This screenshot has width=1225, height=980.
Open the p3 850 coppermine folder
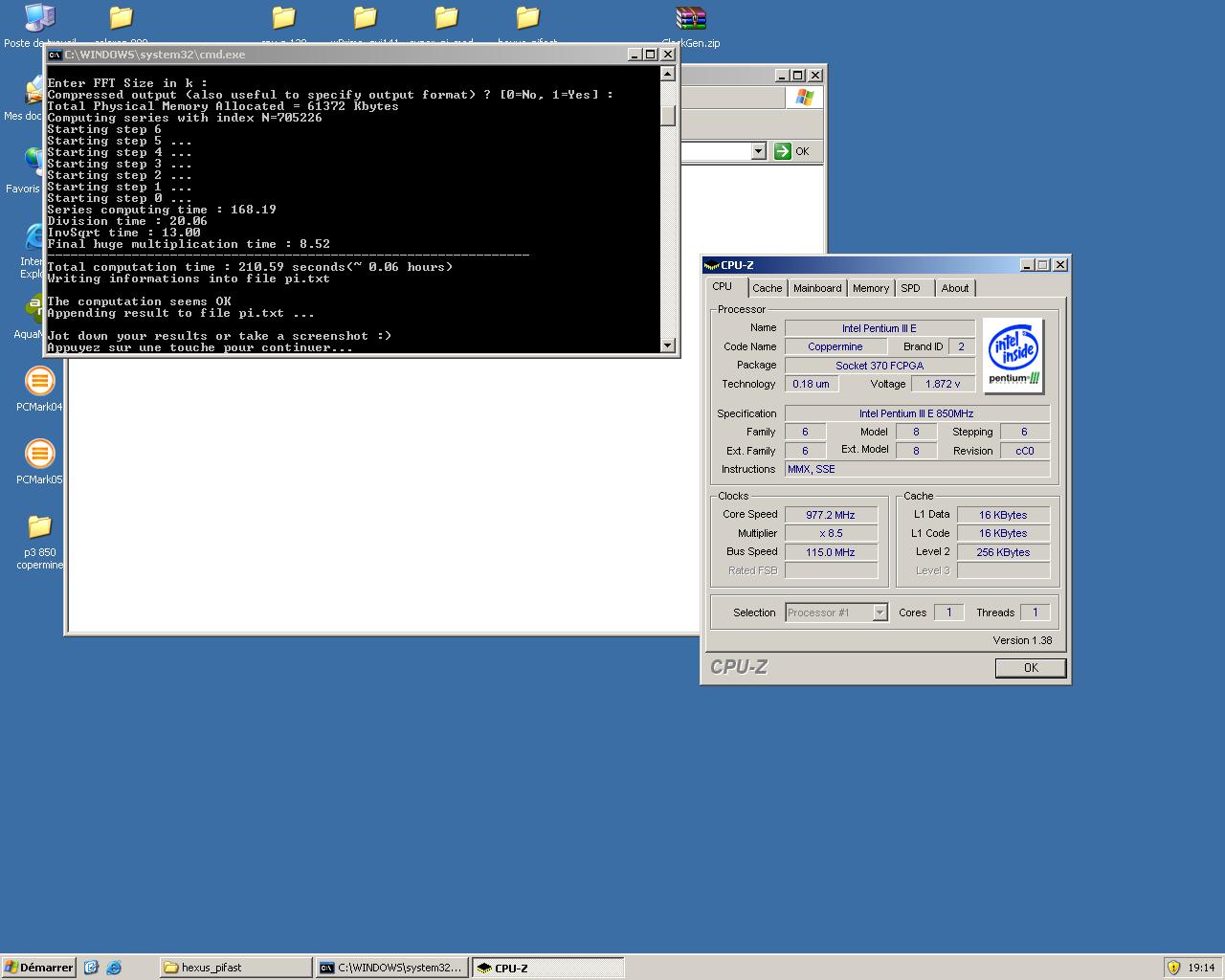click(x=39, y=527)
